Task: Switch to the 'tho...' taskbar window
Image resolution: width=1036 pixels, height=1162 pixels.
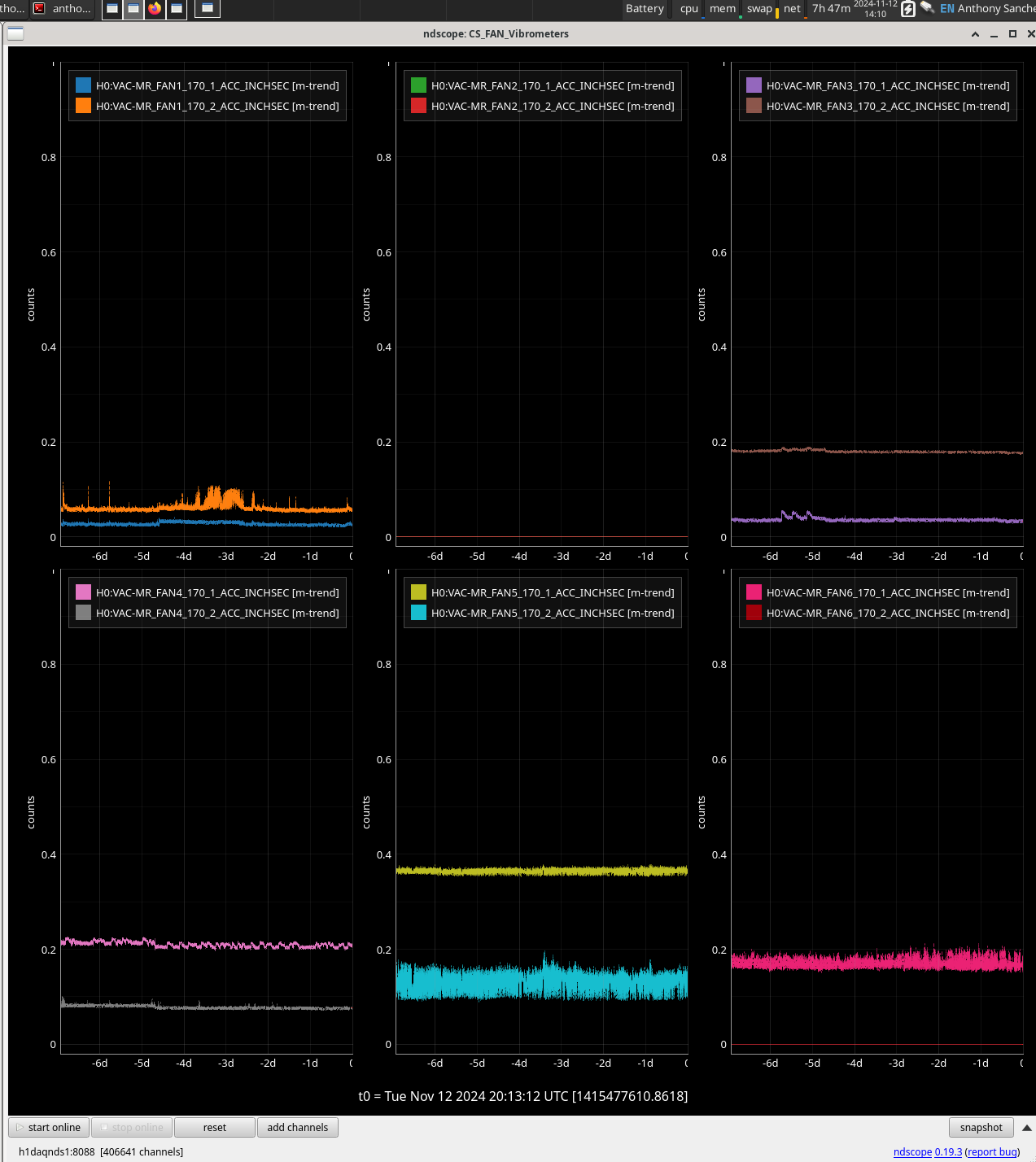Action: tap(13, 9)
